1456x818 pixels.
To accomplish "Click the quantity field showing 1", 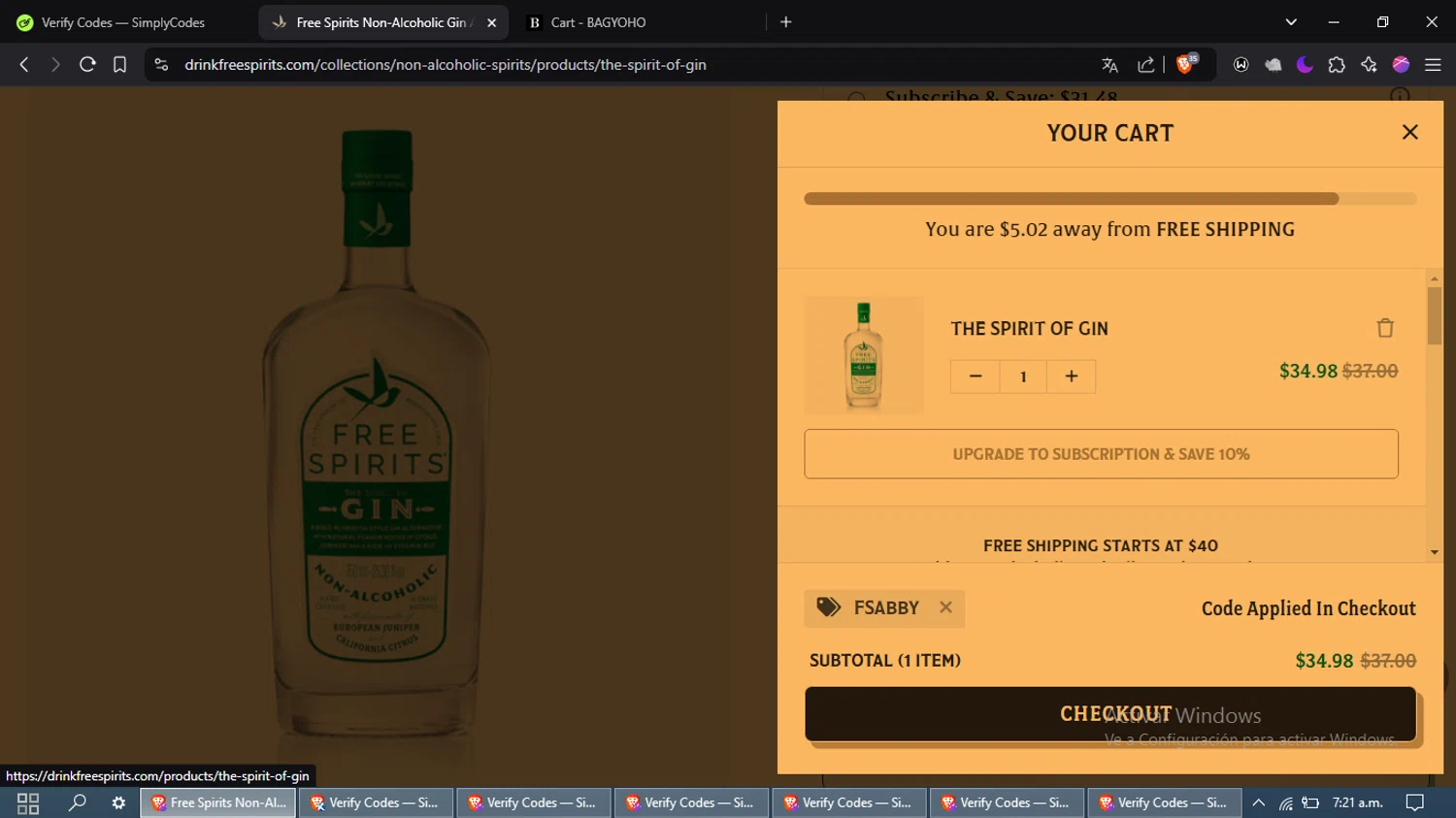I will pos(1023,376).
